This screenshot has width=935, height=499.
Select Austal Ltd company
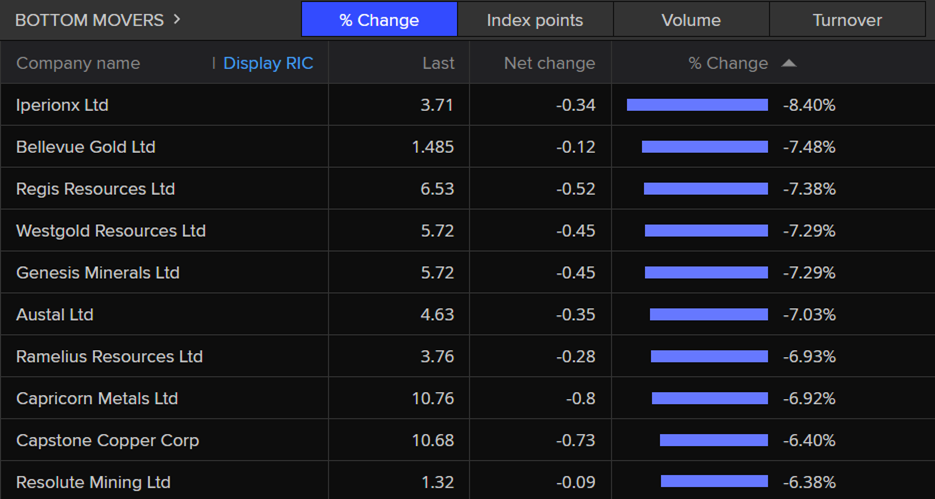pyautogui.click(x=55, y=315)
